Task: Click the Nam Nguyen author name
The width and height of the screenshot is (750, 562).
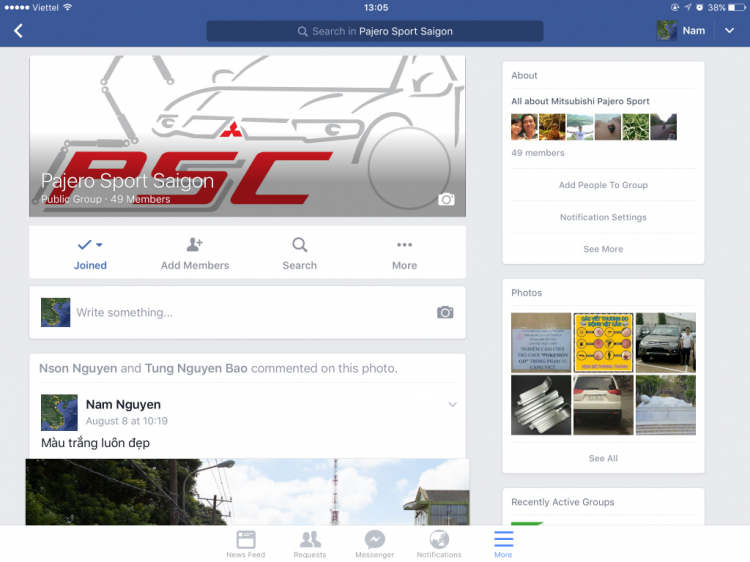Action: click(x=123, y=405)
